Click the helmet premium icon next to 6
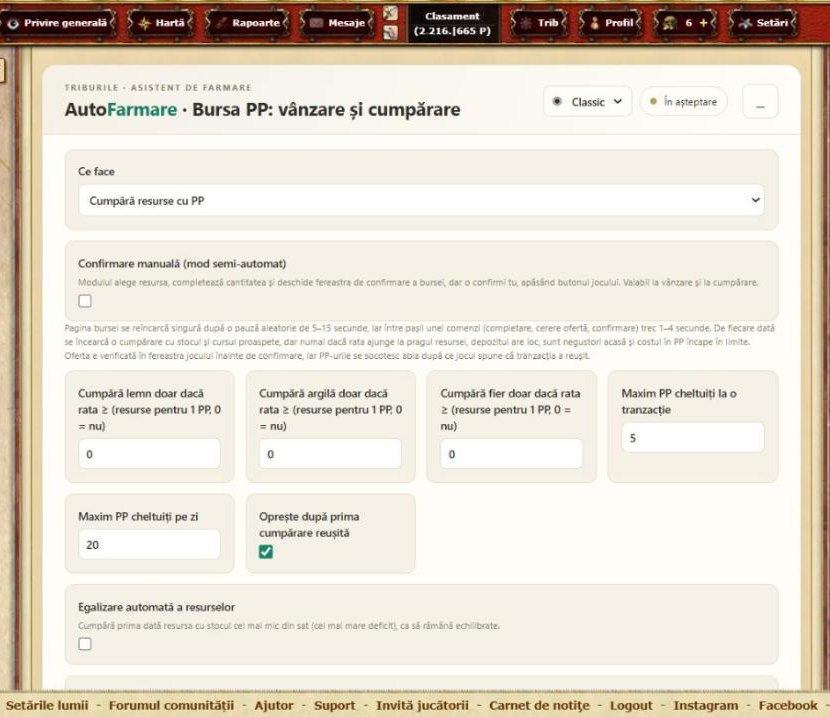 coord(670,23)
